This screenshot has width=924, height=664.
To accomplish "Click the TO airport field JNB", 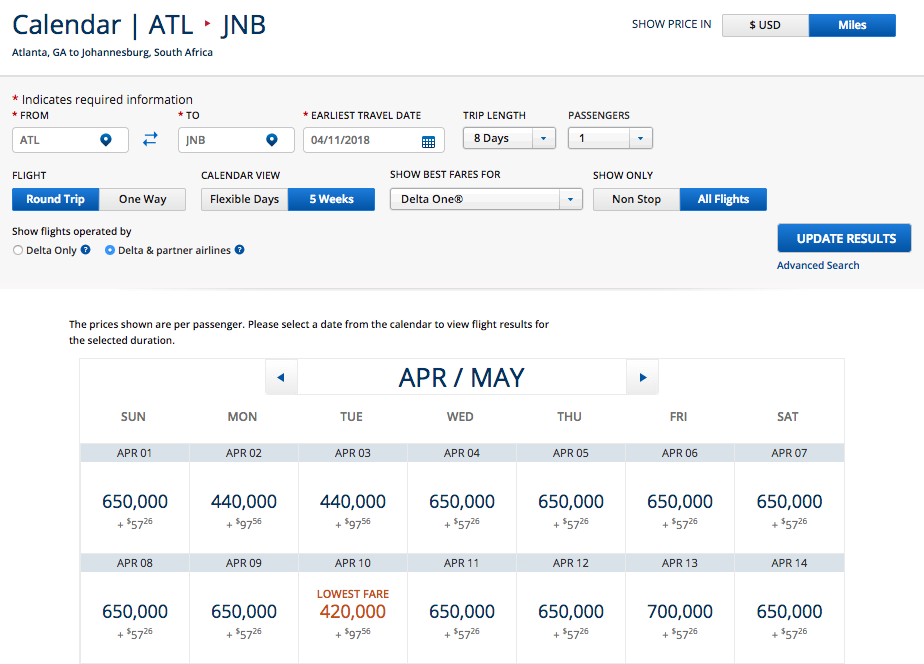I will click(236, 140).
